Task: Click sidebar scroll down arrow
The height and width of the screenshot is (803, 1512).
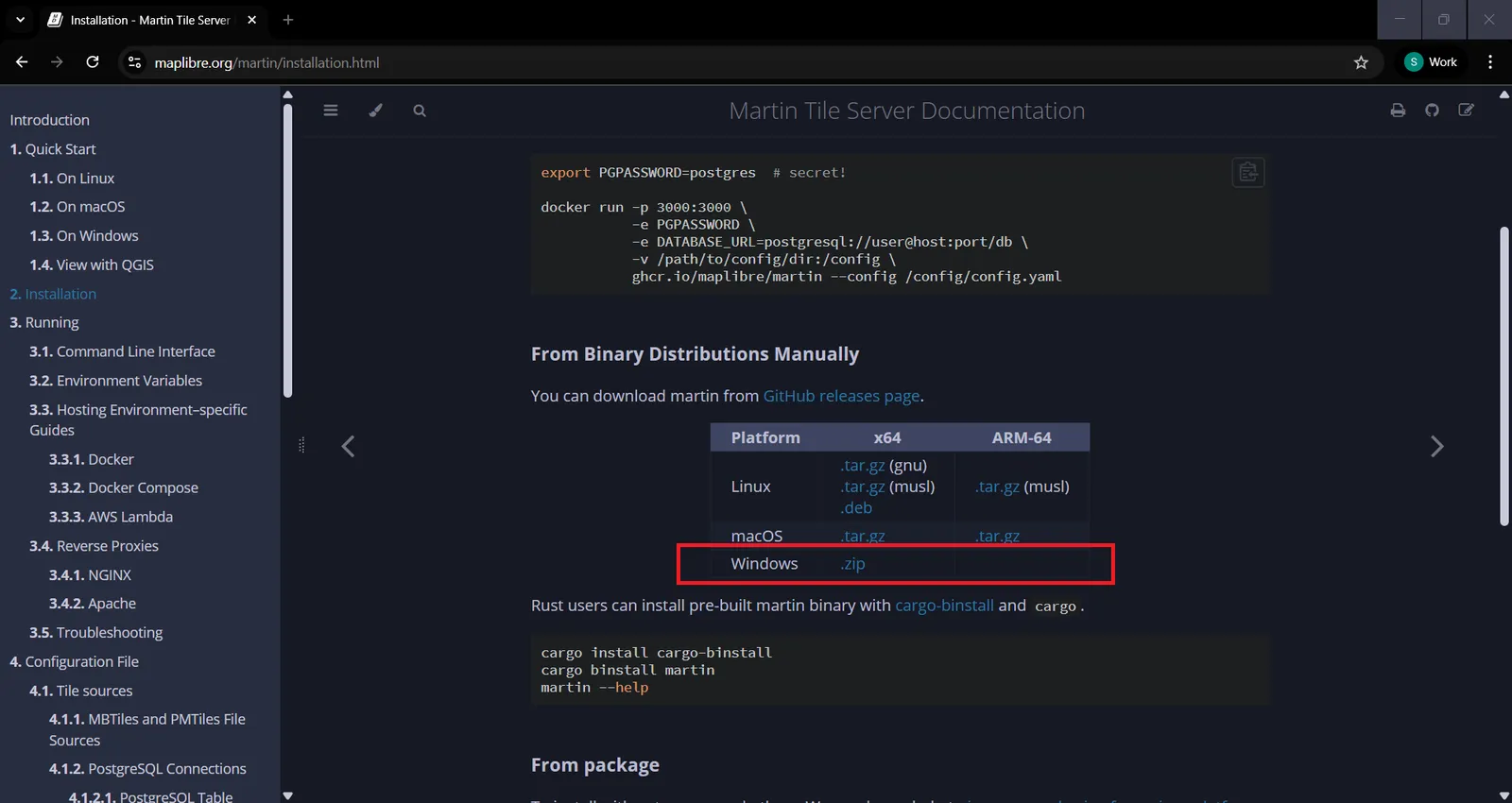Action: coord(287,795)
